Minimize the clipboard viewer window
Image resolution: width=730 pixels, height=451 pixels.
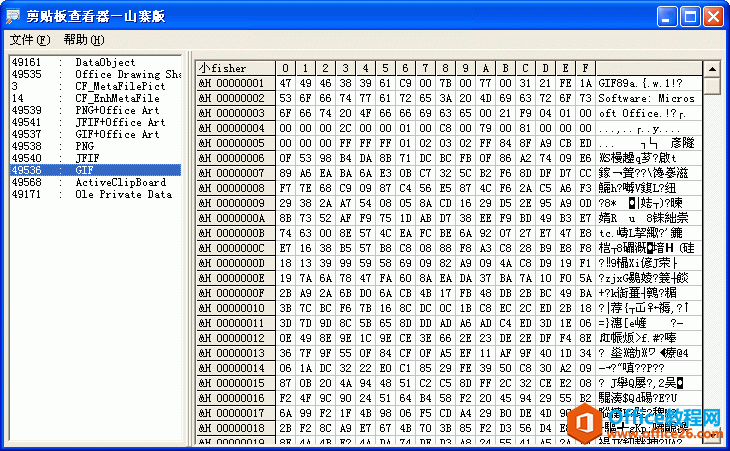tap(667, 17)
